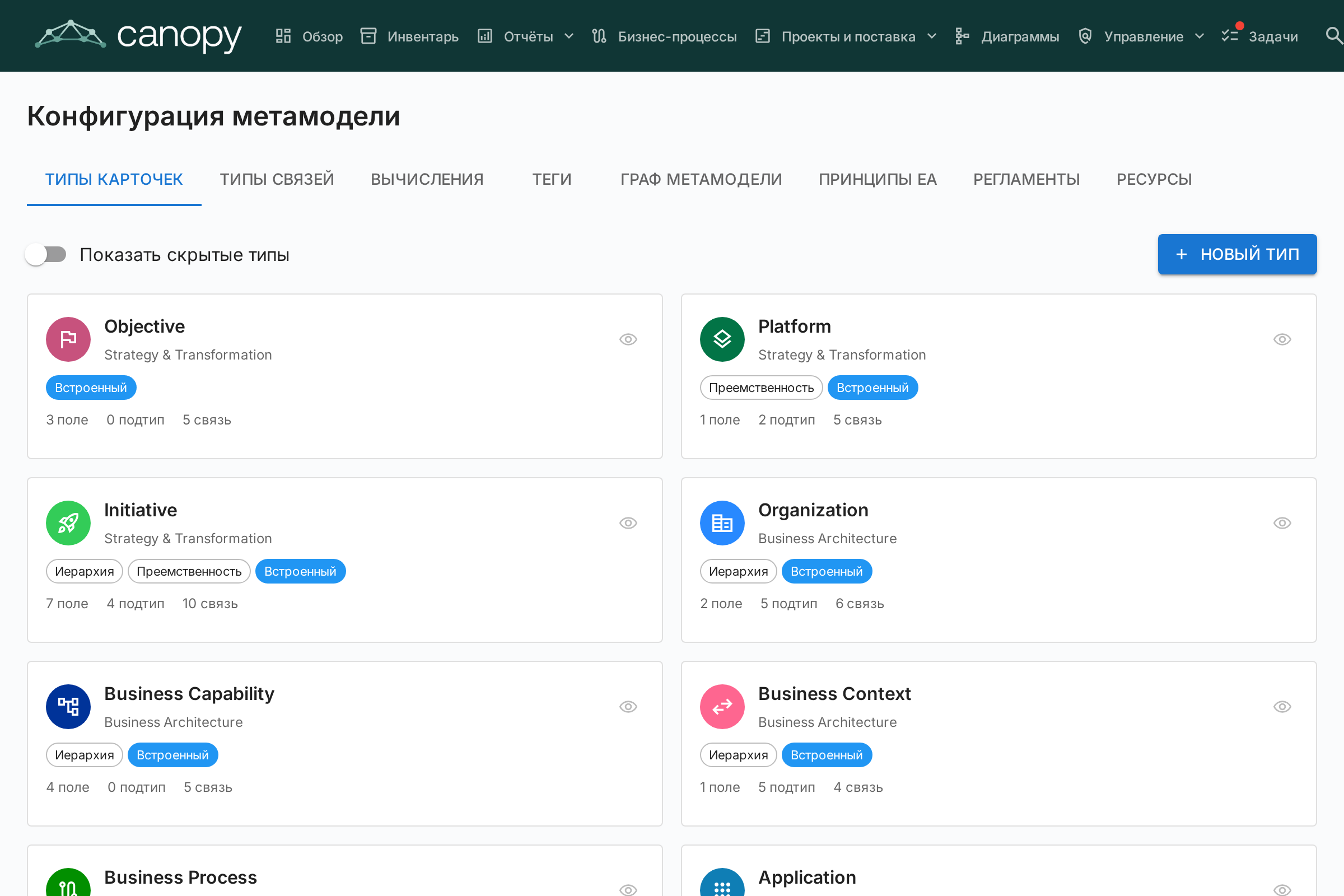Click the Обзор dashboard icon
This screenshot has width=1344, height=896.
coord(283,36)
